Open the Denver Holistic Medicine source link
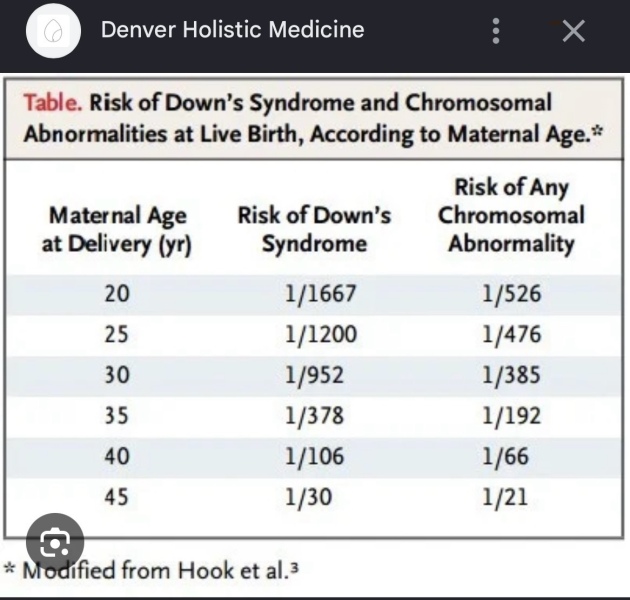This screenshot has width=630, height=600. point(233,30)
